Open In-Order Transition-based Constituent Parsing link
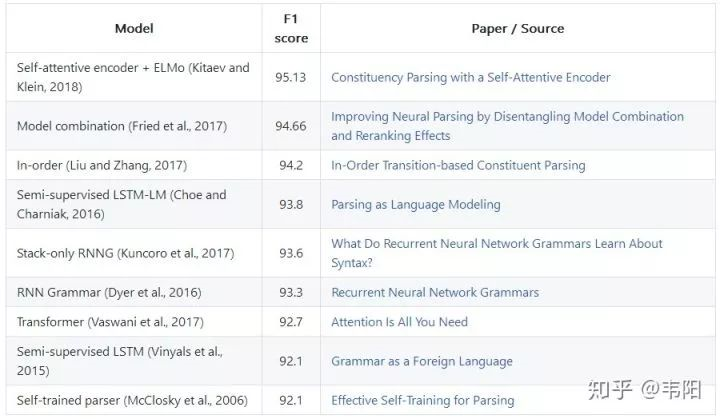The width and height of the screenshot is (720, 419). click(x=458, y=165)
